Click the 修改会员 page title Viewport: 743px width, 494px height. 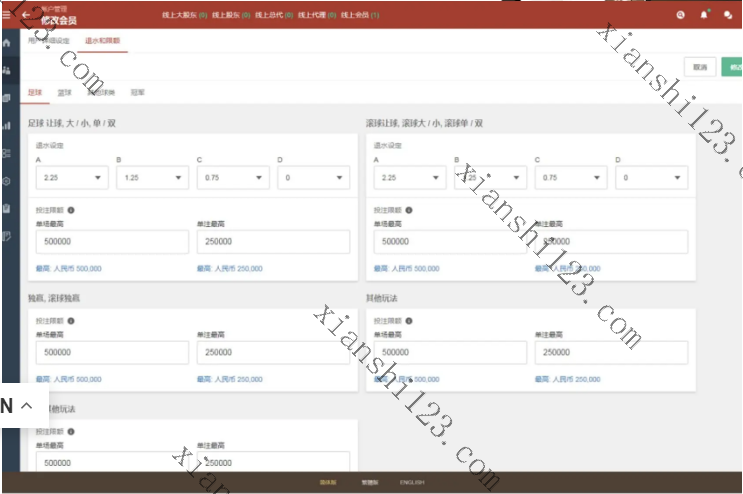tap(59, 20)
